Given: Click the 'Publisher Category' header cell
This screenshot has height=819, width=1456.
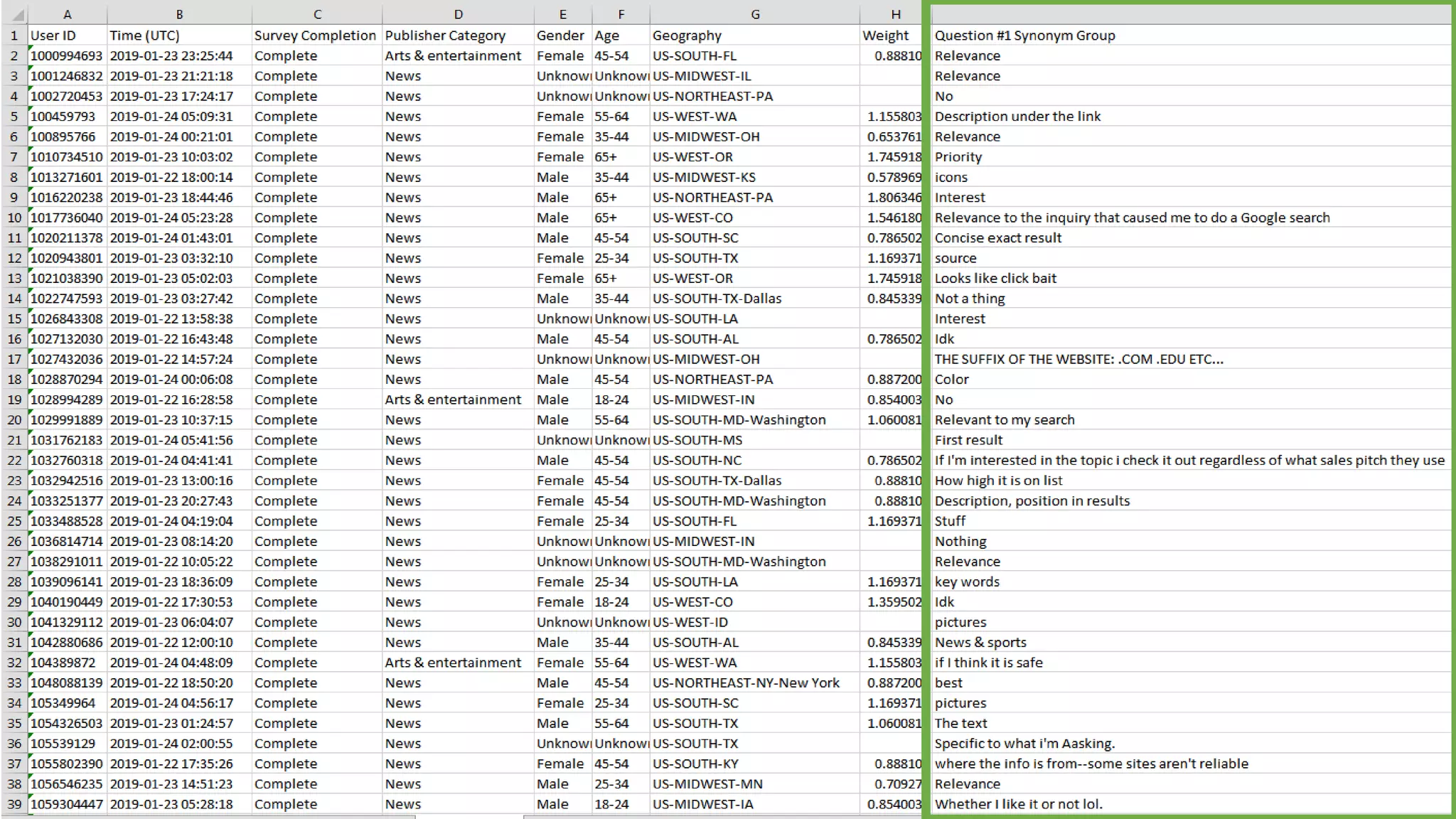Looking at the screenshot, I should coord(445,36).
